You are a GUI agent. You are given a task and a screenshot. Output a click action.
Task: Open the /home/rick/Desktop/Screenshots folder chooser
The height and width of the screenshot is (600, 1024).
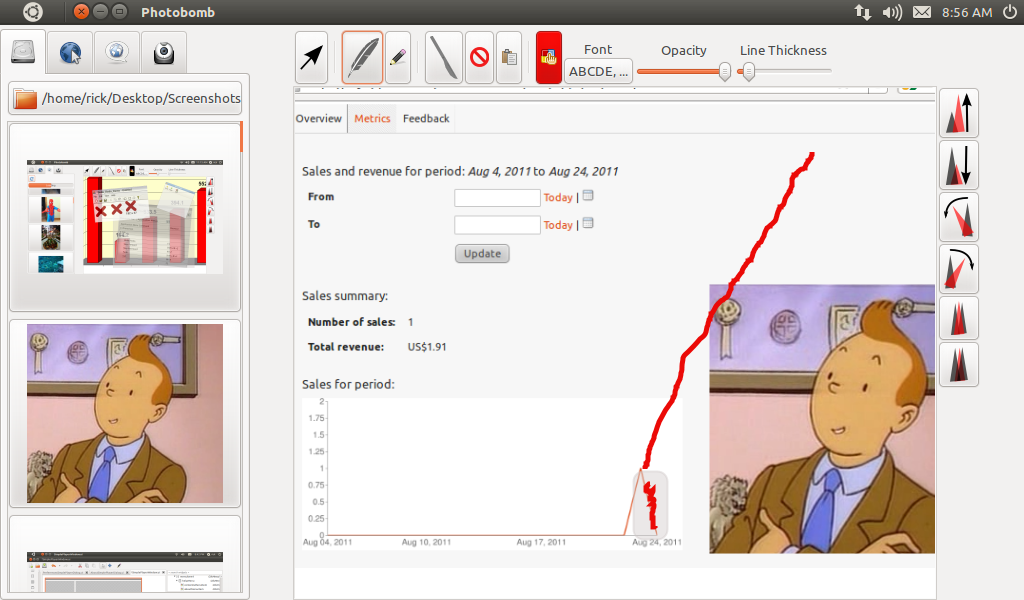pyautogui.click(x=125, y=99)
